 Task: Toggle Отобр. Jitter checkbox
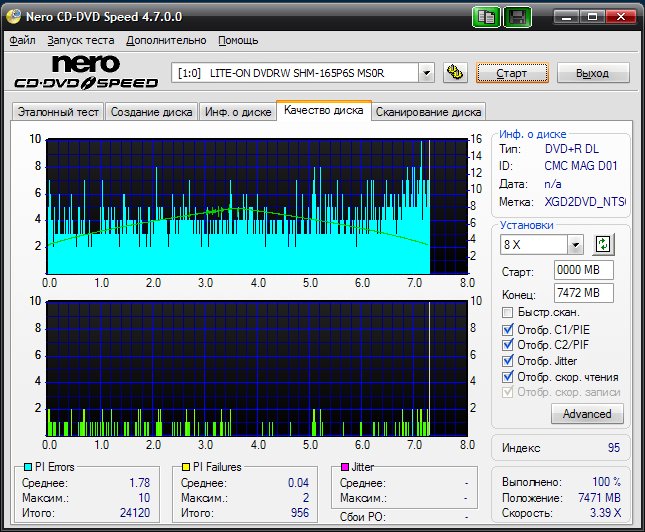pyautogui.click(x=508, y=361)
